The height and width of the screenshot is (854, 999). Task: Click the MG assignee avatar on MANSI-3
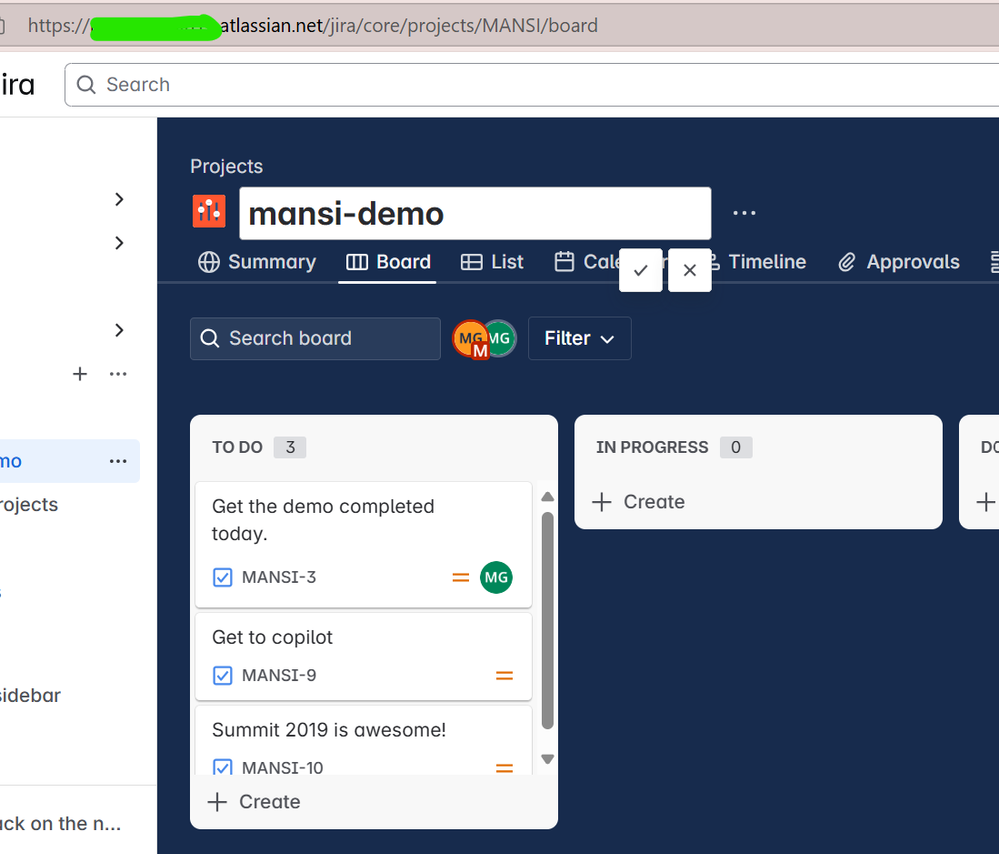pyautogui.click(x=496, y=577)
